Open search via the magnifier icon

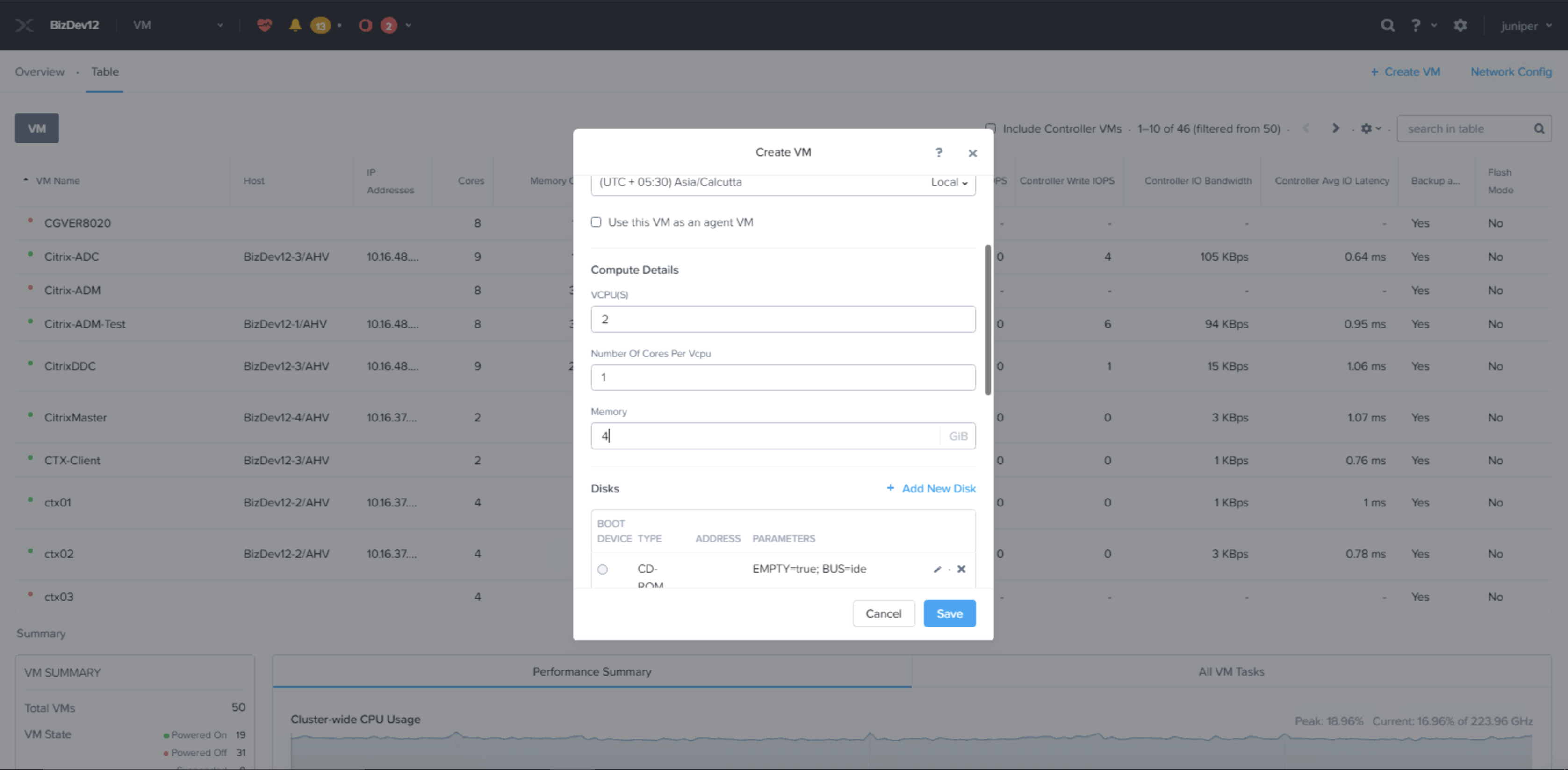(1387, 25)
